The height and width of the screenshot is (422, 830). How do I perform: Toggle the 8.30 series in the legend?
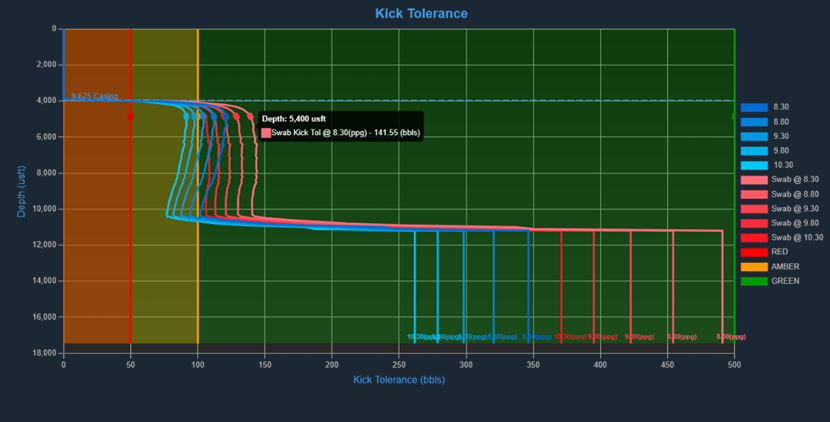pyautogui.click(x=780, y=107)
